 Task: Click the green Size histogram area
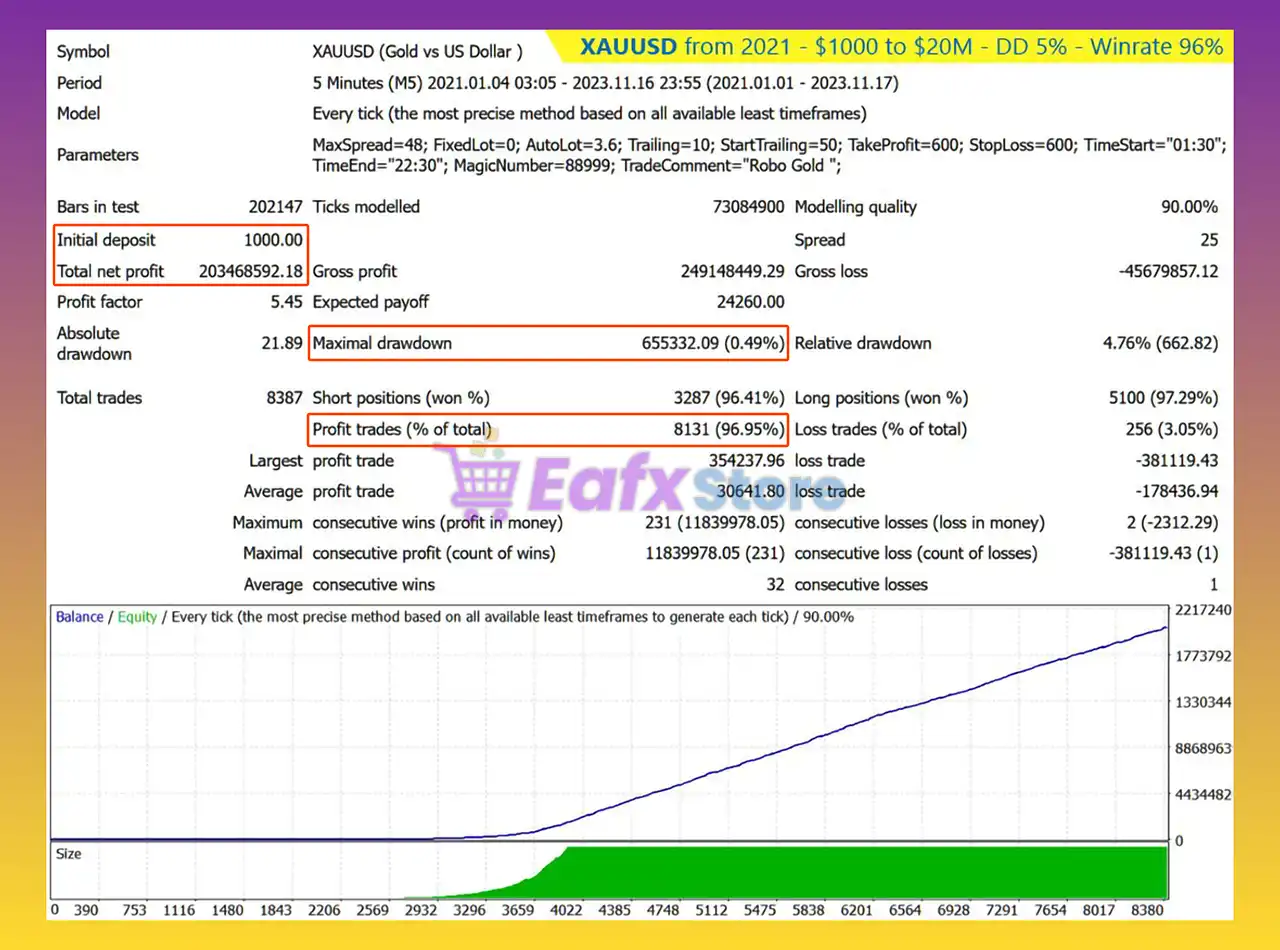pyautogui.click(x=860, y=873)
